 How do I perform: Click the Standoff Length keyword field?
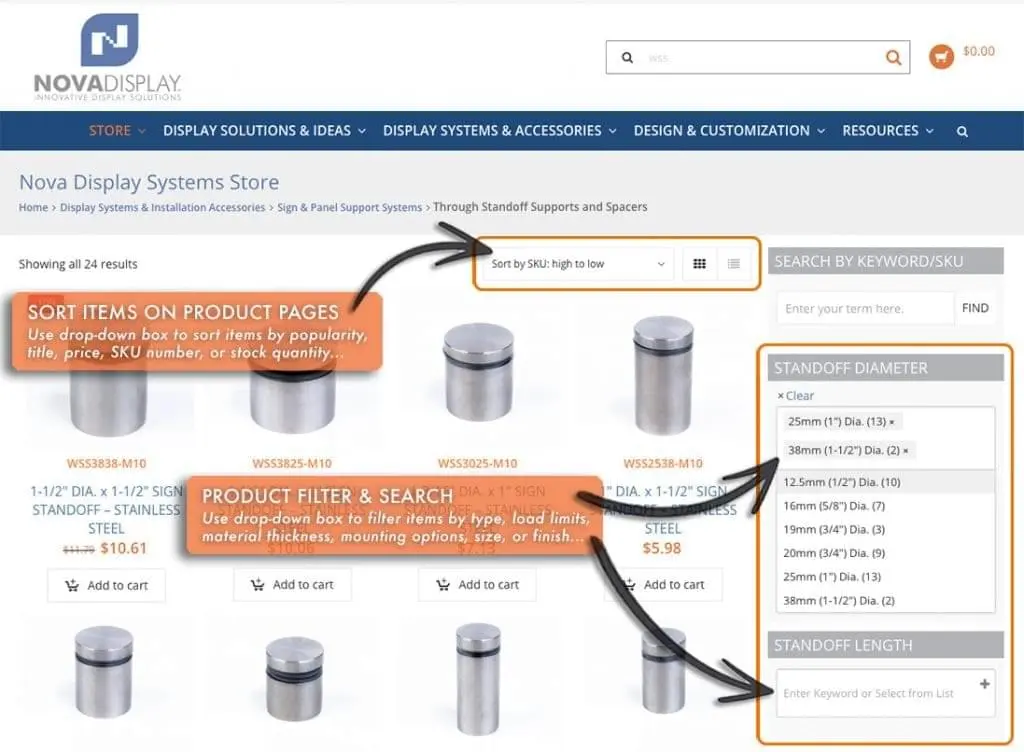click(886, 693)
